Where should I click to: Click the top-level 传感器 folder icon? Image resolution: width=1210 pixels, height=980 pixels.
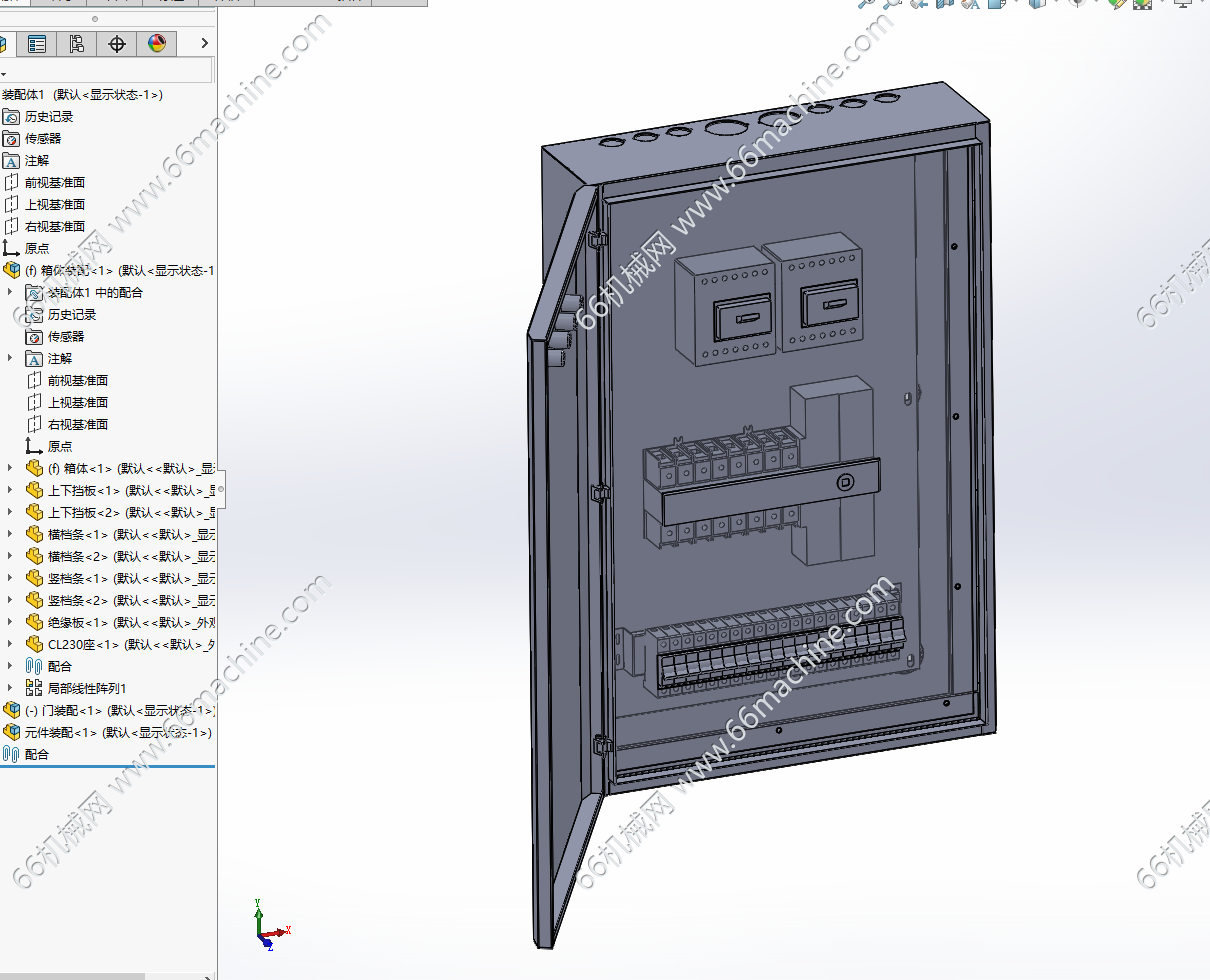coord(11,139)
